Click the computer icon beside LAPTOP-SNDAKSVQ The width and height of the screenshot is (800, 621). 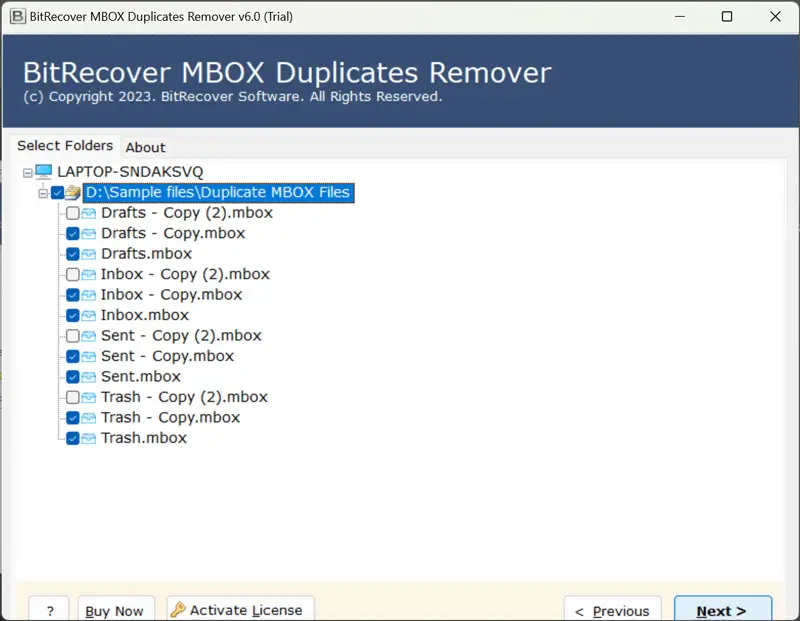[44, 172]
